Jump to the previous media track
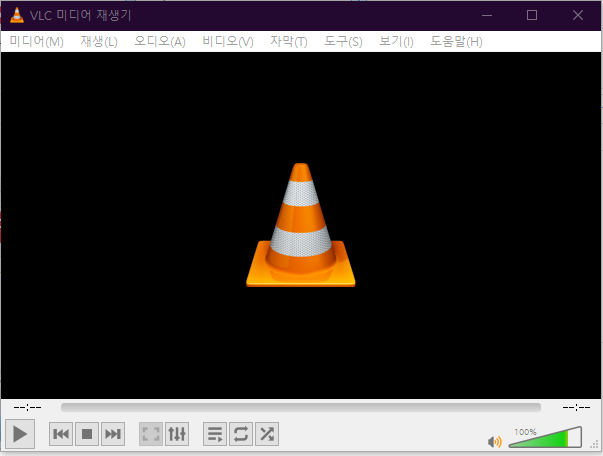603x456 pixels. click(61, 434)
